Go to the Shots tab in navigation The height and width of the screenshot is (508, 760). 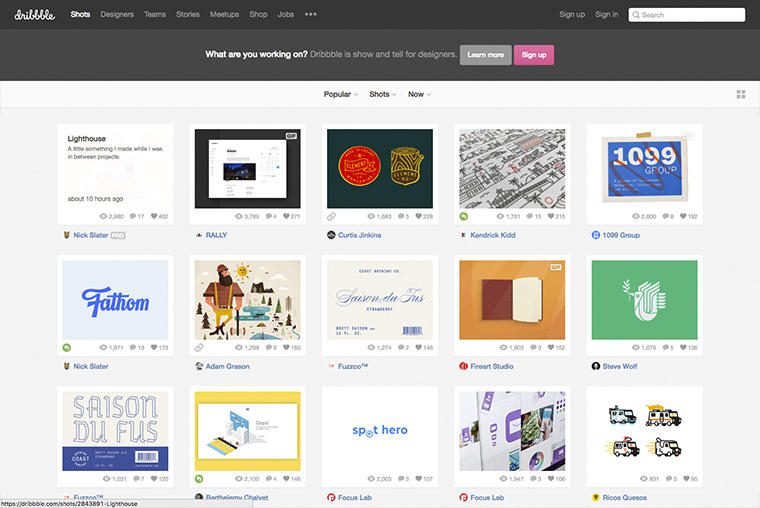[80, 14]
